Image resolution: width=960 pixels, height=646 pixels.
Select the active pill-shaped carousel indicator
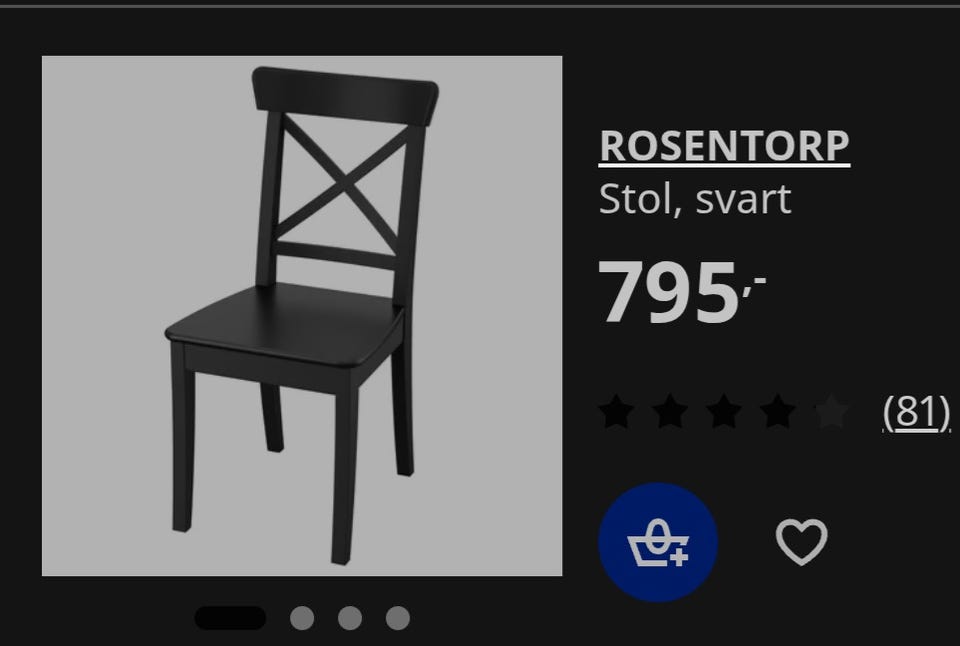pyautogui.click(x=230, y=618)
